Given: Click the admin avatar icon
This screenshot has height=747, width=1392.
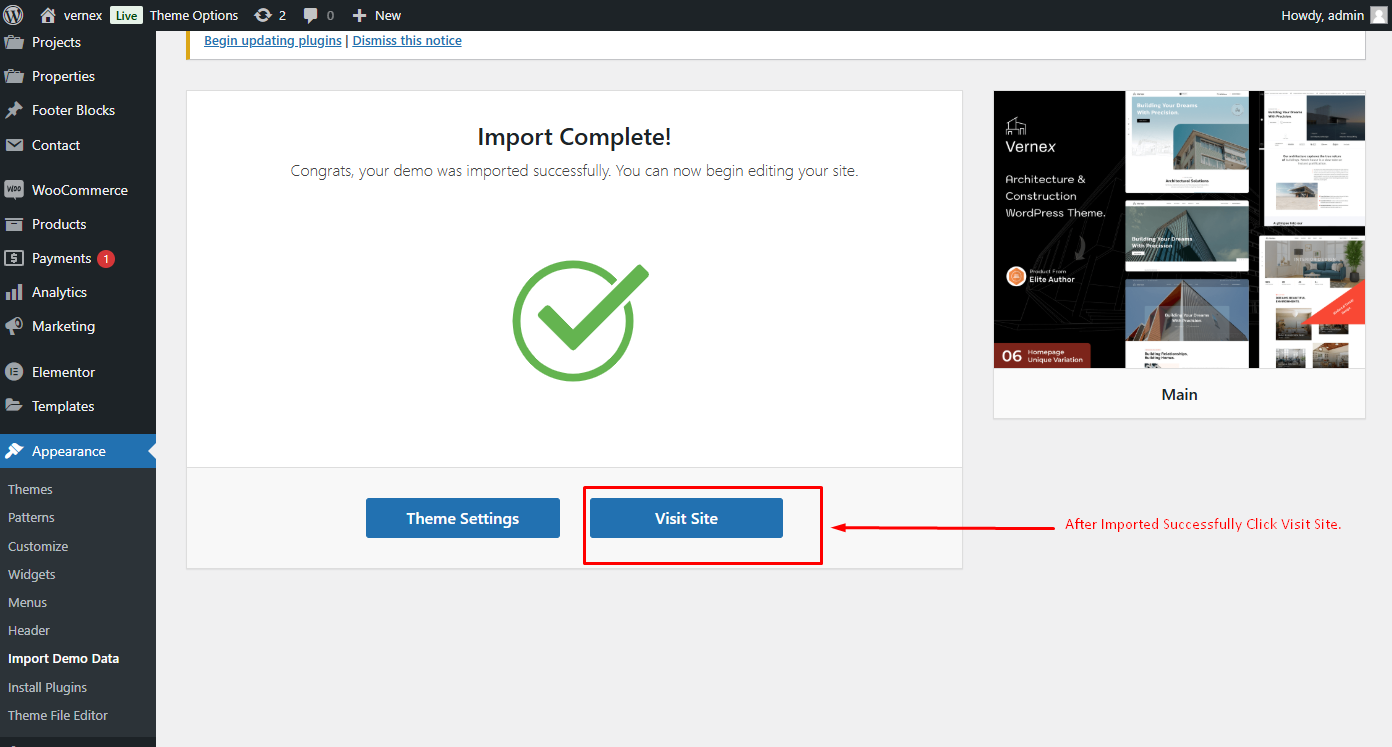Looking at the screenshot, I should (x=1379, y=15).
